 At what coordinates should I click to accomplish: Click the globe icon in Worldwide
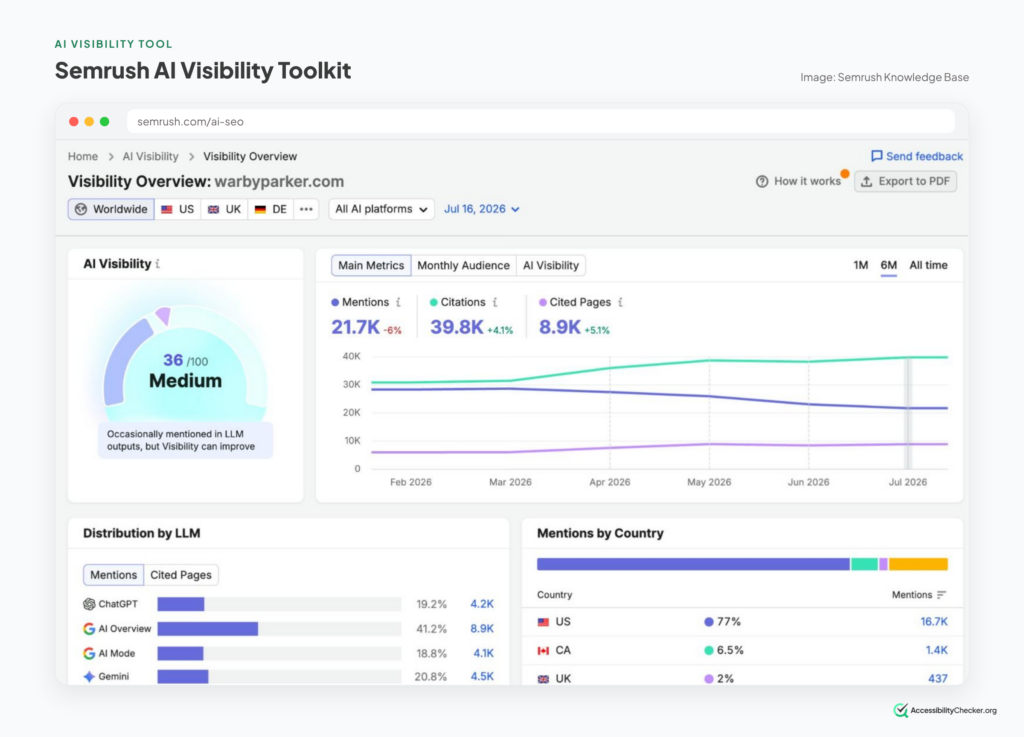coord(81,209)
